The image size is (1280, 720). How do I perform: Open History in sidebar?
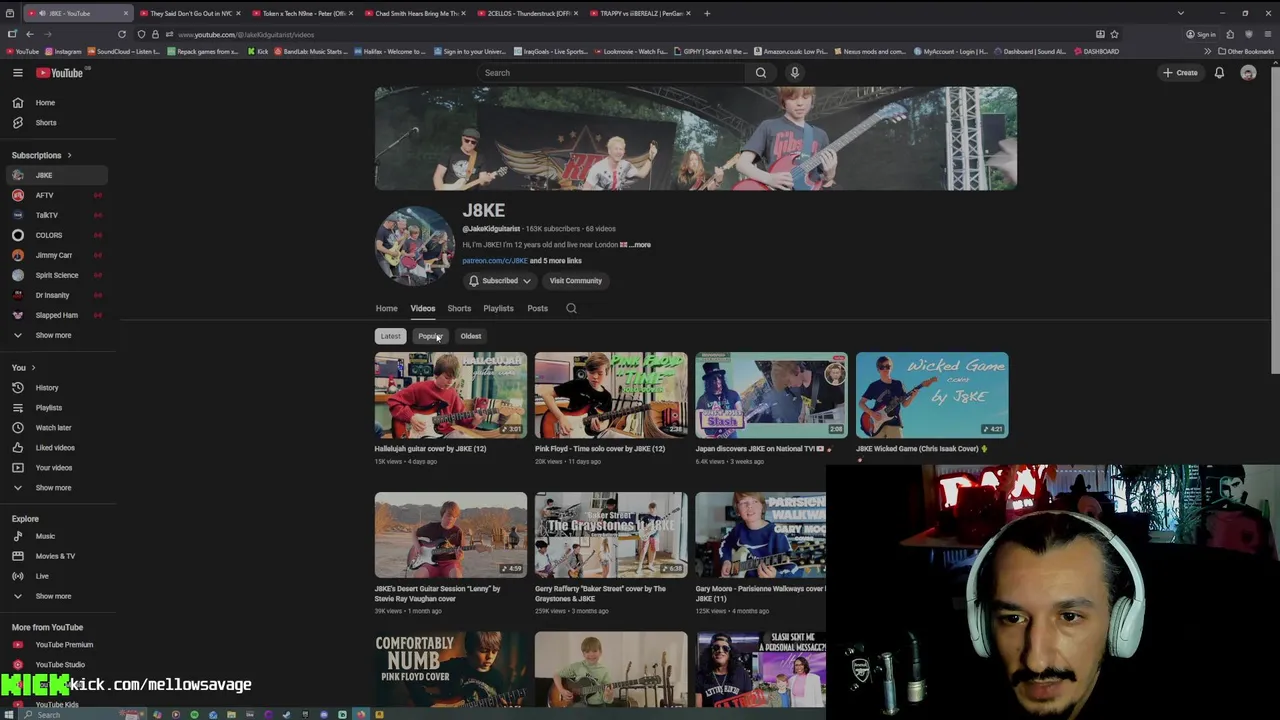pos(58,388)
